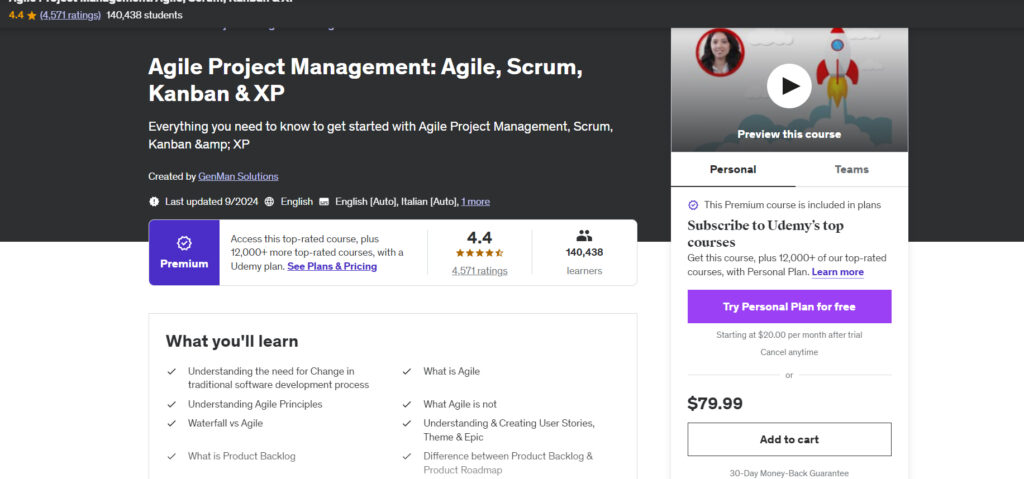Click the ratings link in top bar

click(69, 15)
